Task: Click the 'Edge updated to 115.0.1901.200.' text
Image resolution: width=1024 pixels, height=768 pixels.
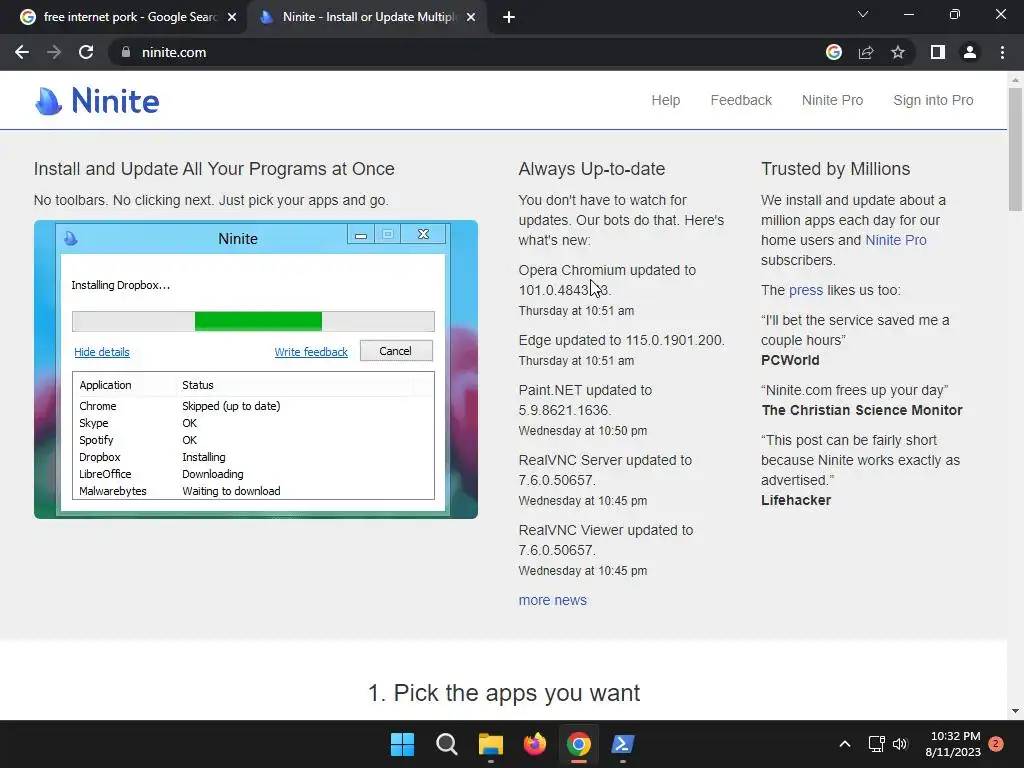Action: point(621,340)
